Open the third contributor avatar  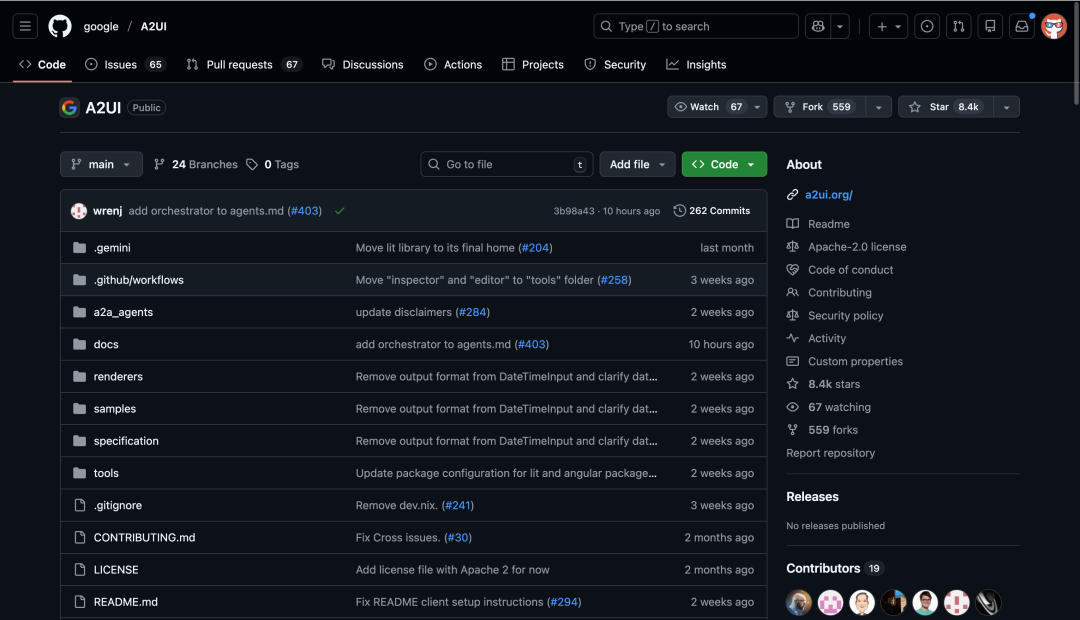[x=862, y=603]
